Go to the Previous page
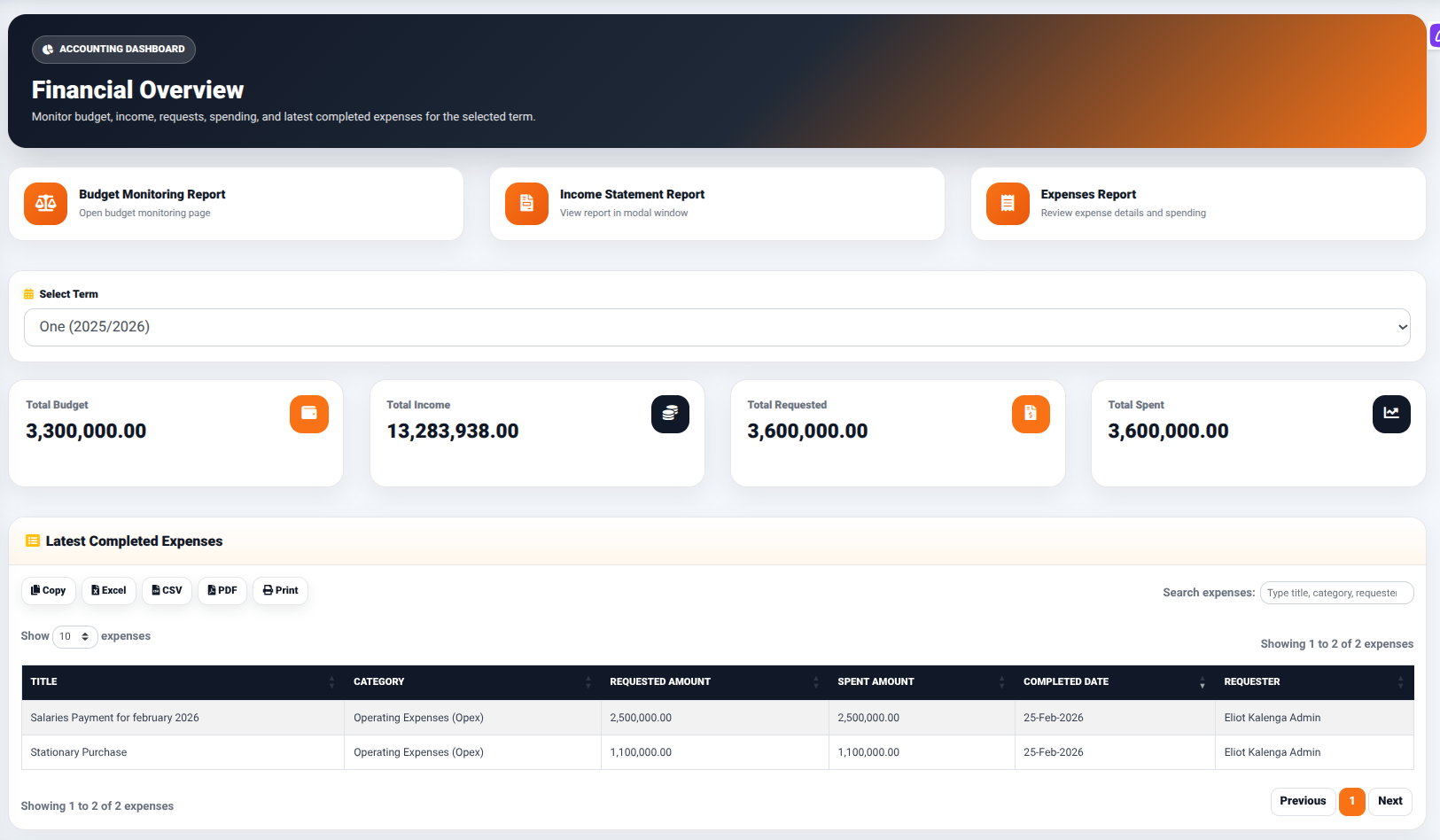This screenshot has width=1440, height=840. pos(1303,801)
